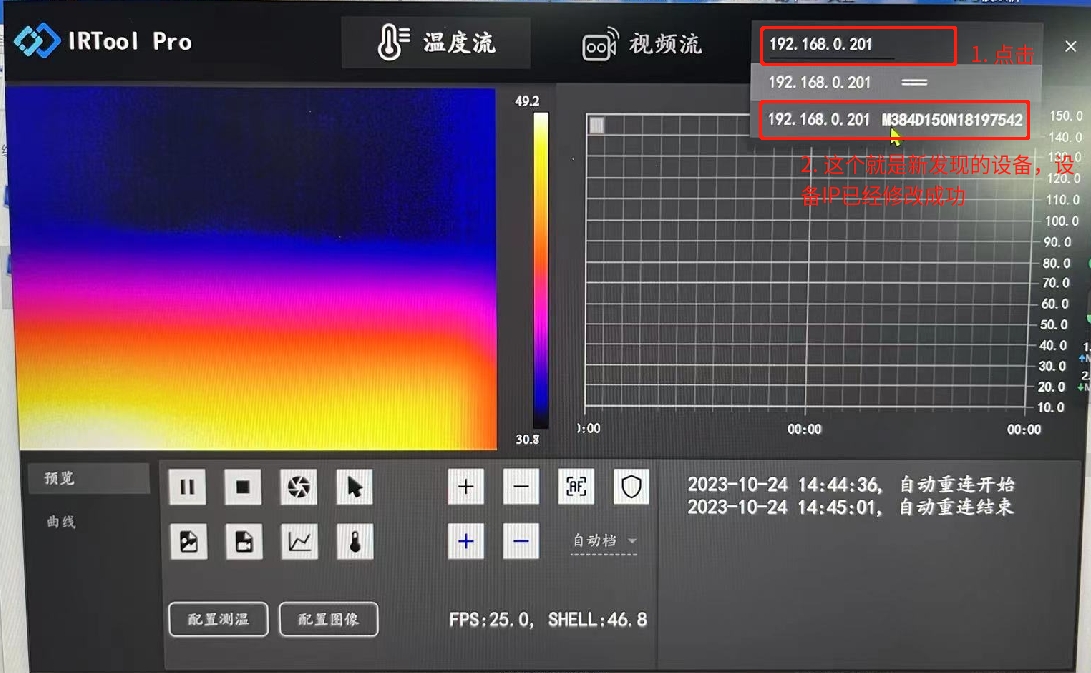Expand the 自动档 gear dropdown

[x=605, y=541]
